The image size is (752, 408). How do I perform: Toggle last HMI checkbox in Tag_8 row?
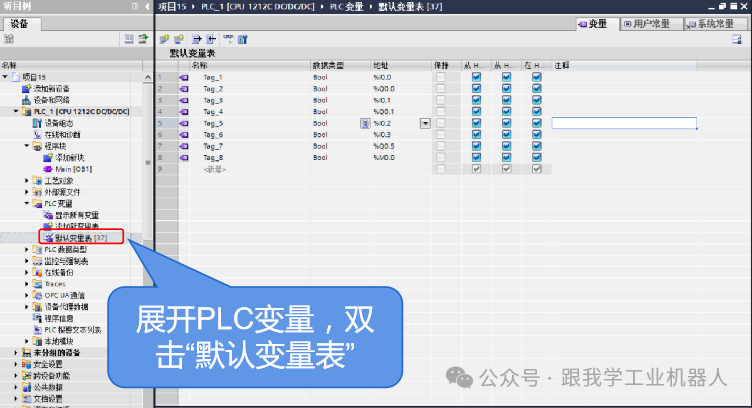click(x=536, y=157)
